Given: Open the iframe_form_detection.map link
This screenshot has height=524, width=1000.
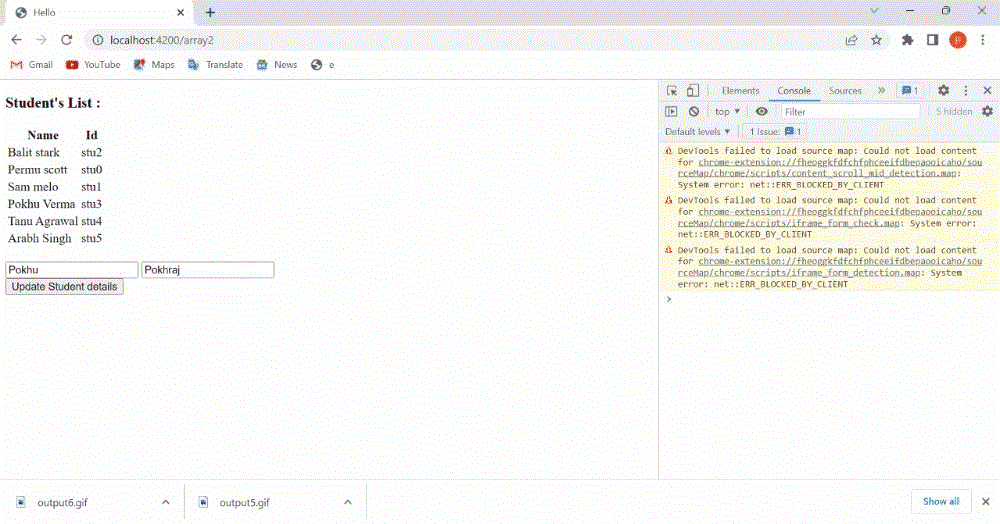Looking at the screenshot, I should 830,267.
